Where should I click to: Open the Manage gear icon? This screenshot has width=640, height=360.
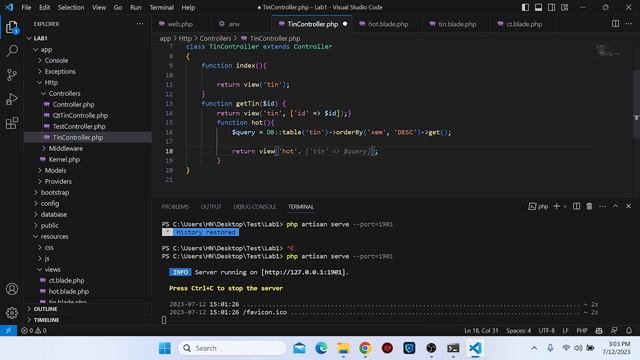(12, 313)
